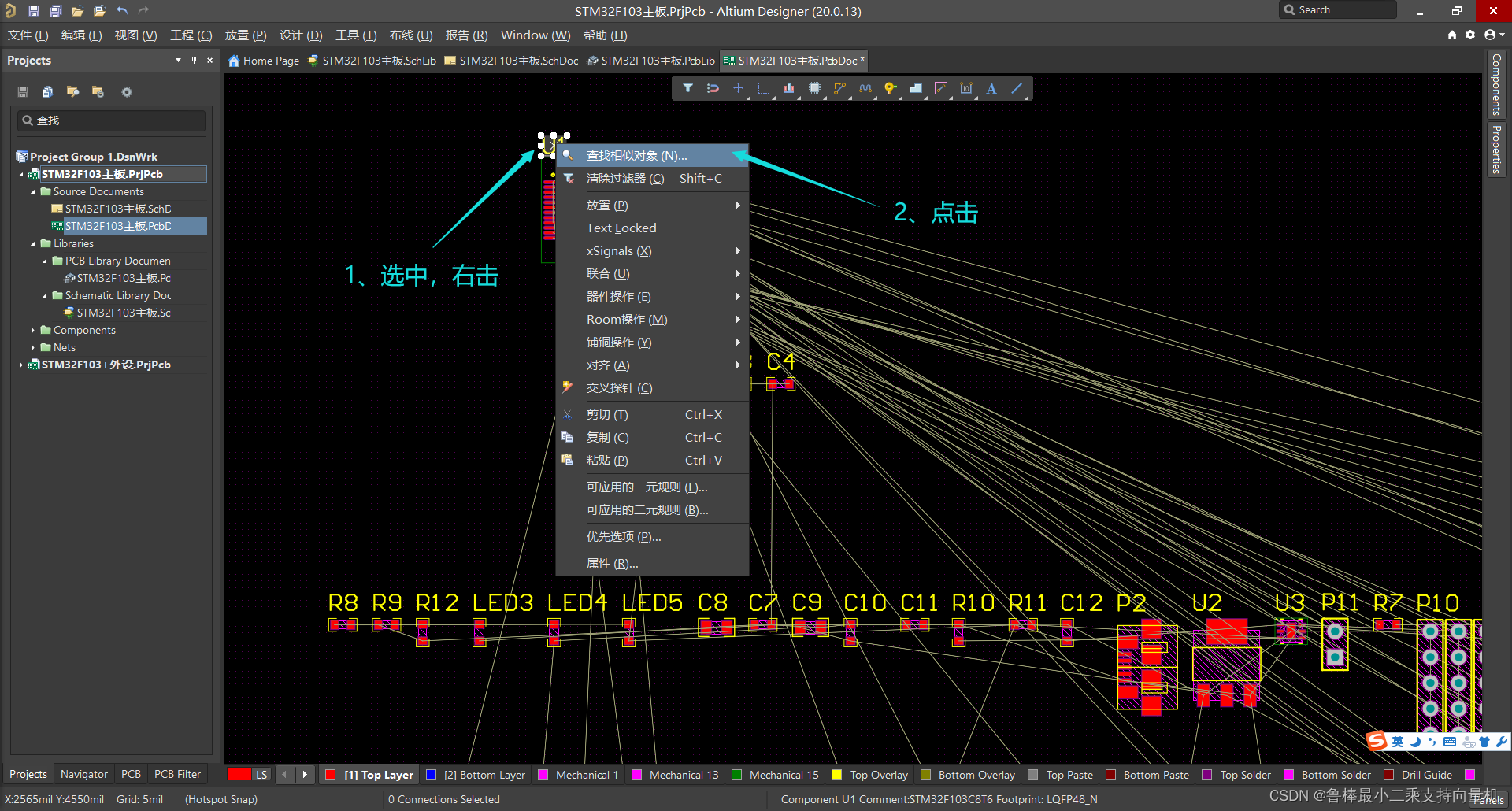Viewport: 1512px width, 811px height.
Task: Click the Save All documents icon
Action: tap(55, 11)
